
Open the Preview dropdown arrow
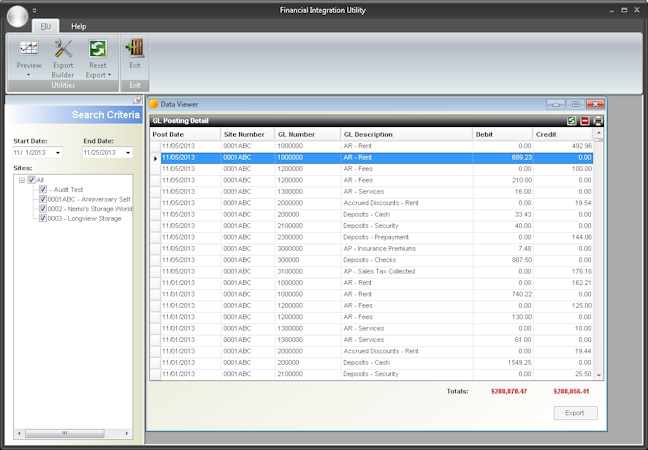(29, 75)
